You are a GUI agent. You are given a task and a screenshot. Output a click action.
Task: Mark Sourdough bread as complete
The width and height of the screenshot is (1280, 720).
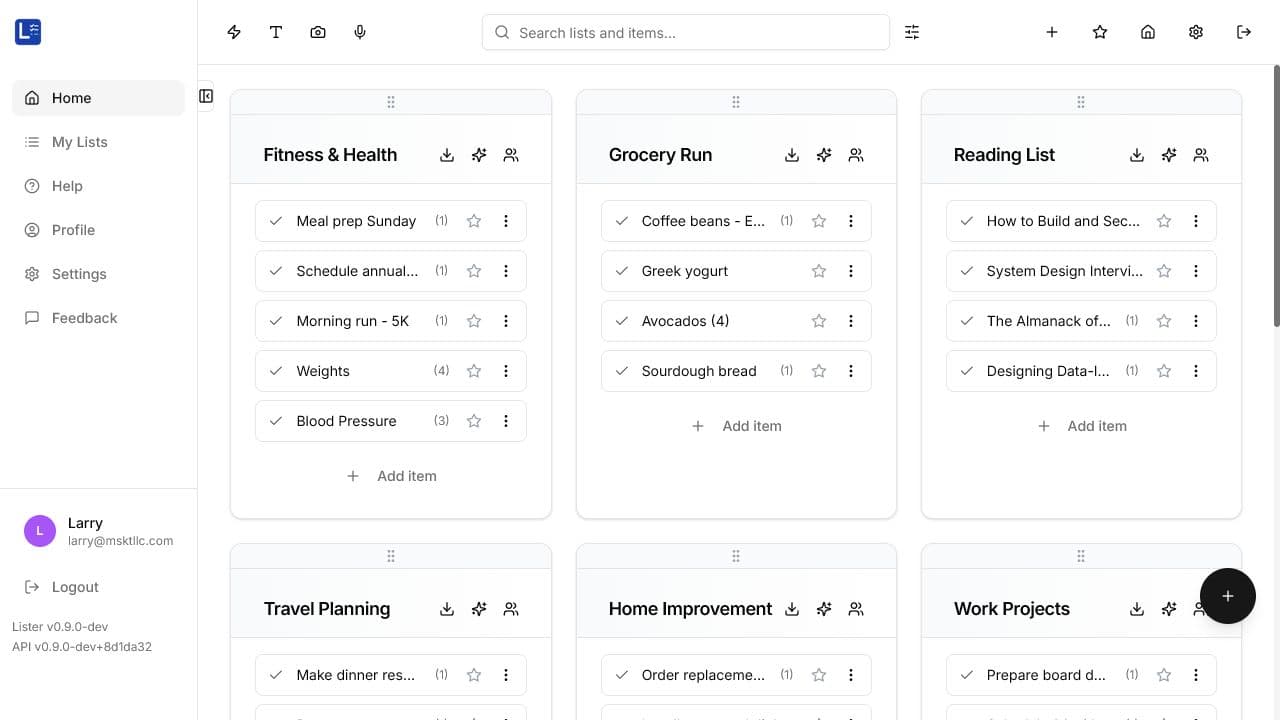point(621,371)
